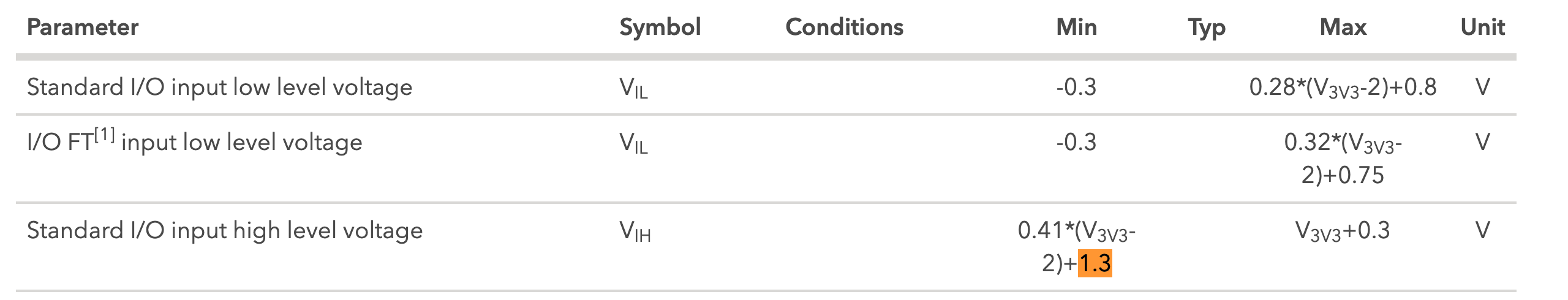Click the Unit column header
The width and height of the screenshot is (1568, 300).
point(1483,28)
